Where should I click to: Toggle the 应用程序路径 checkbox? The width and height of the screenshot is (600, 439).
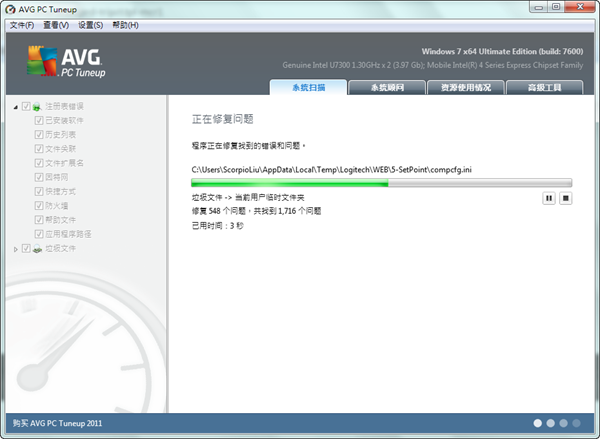pos(39,233)
